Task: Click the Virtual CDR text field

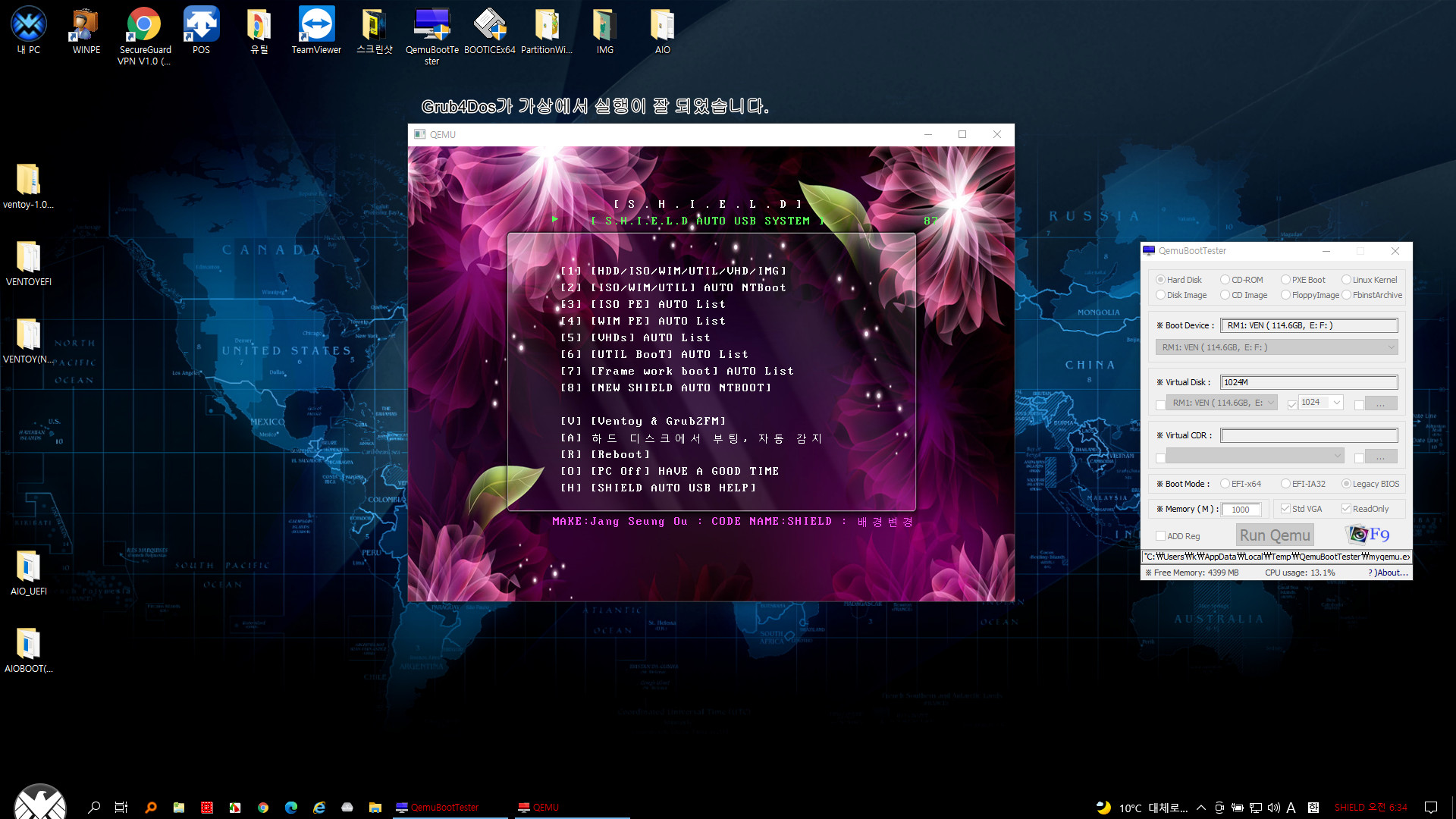Action: (x=1309, y=435)
